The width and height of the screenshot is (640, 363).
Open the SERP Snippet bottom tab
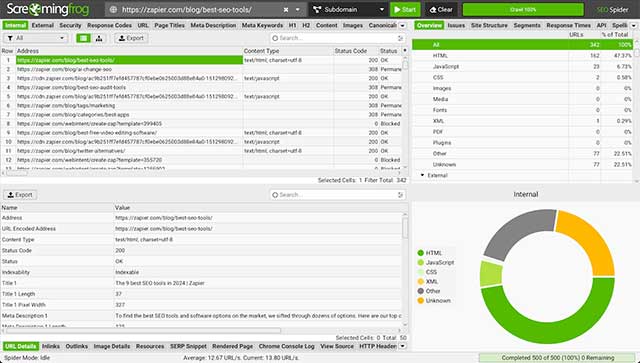coord(188,346)
